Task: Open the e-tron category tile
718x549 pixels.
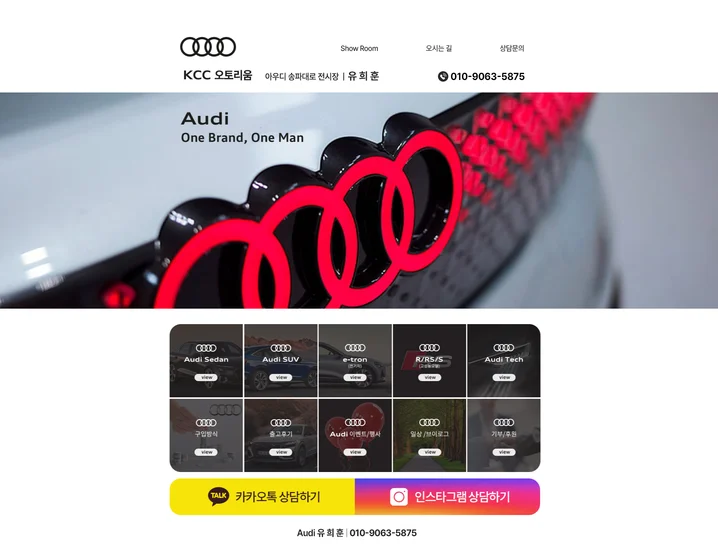Action: tap(355, 361)
